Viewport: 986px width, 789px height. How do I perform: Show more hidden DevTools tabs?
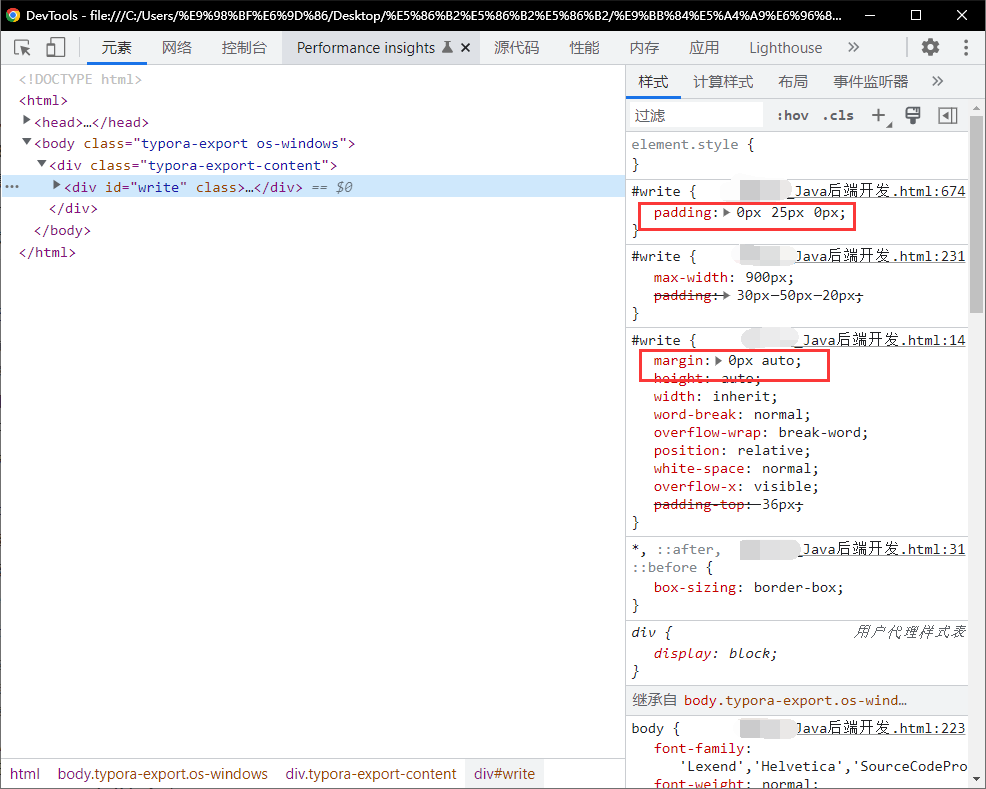[853, 47]
